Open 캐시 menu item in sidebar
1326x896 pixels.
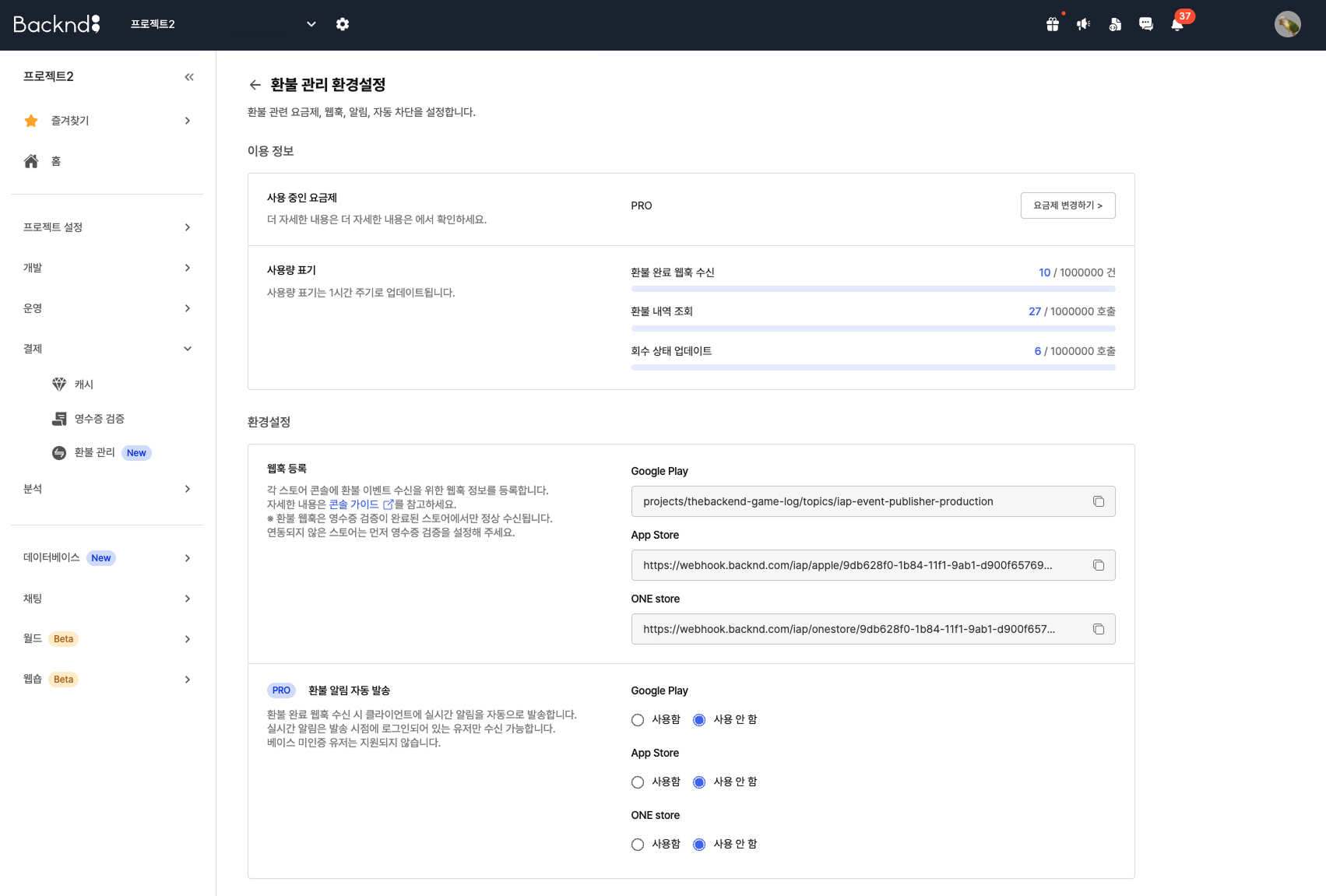pyautogui.click(x=83, y=385)
